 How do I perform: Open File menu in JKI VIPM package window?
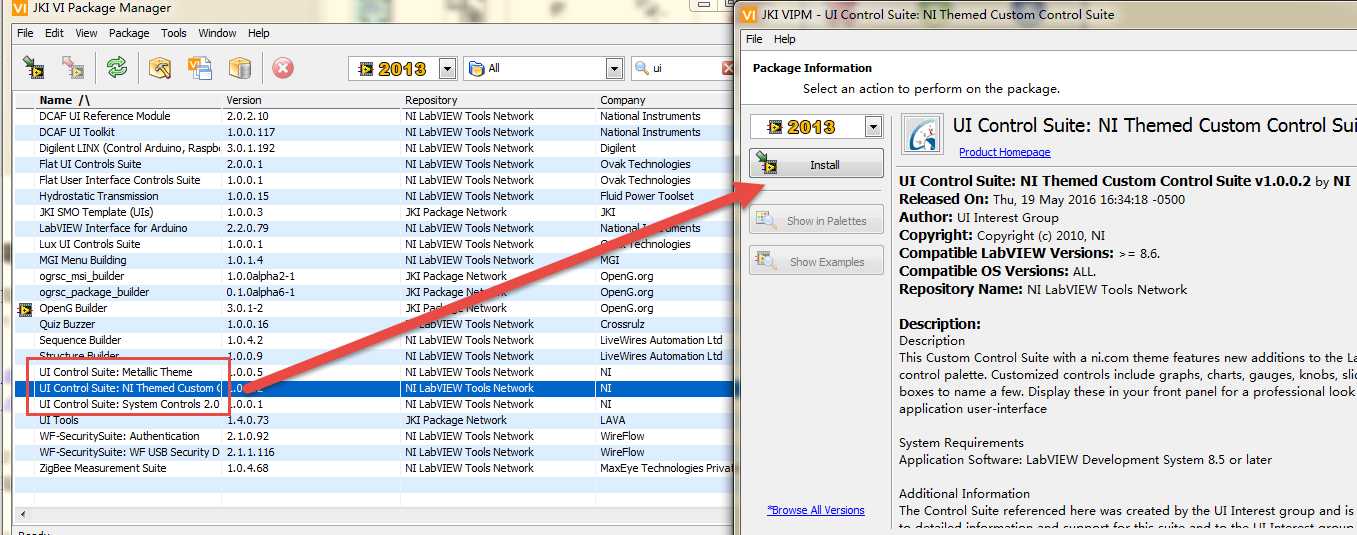(755, 39)
